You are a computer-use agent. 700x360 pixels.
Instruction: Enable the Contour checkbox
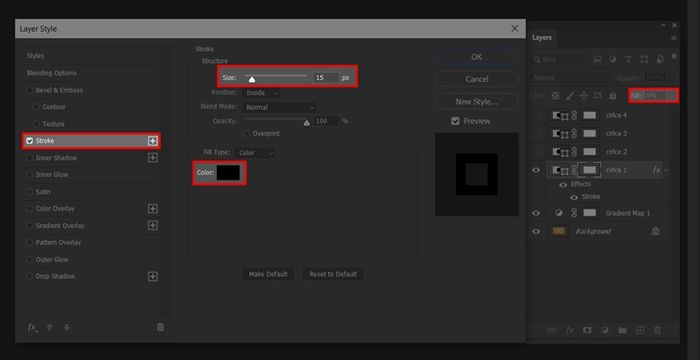(37, 107)
